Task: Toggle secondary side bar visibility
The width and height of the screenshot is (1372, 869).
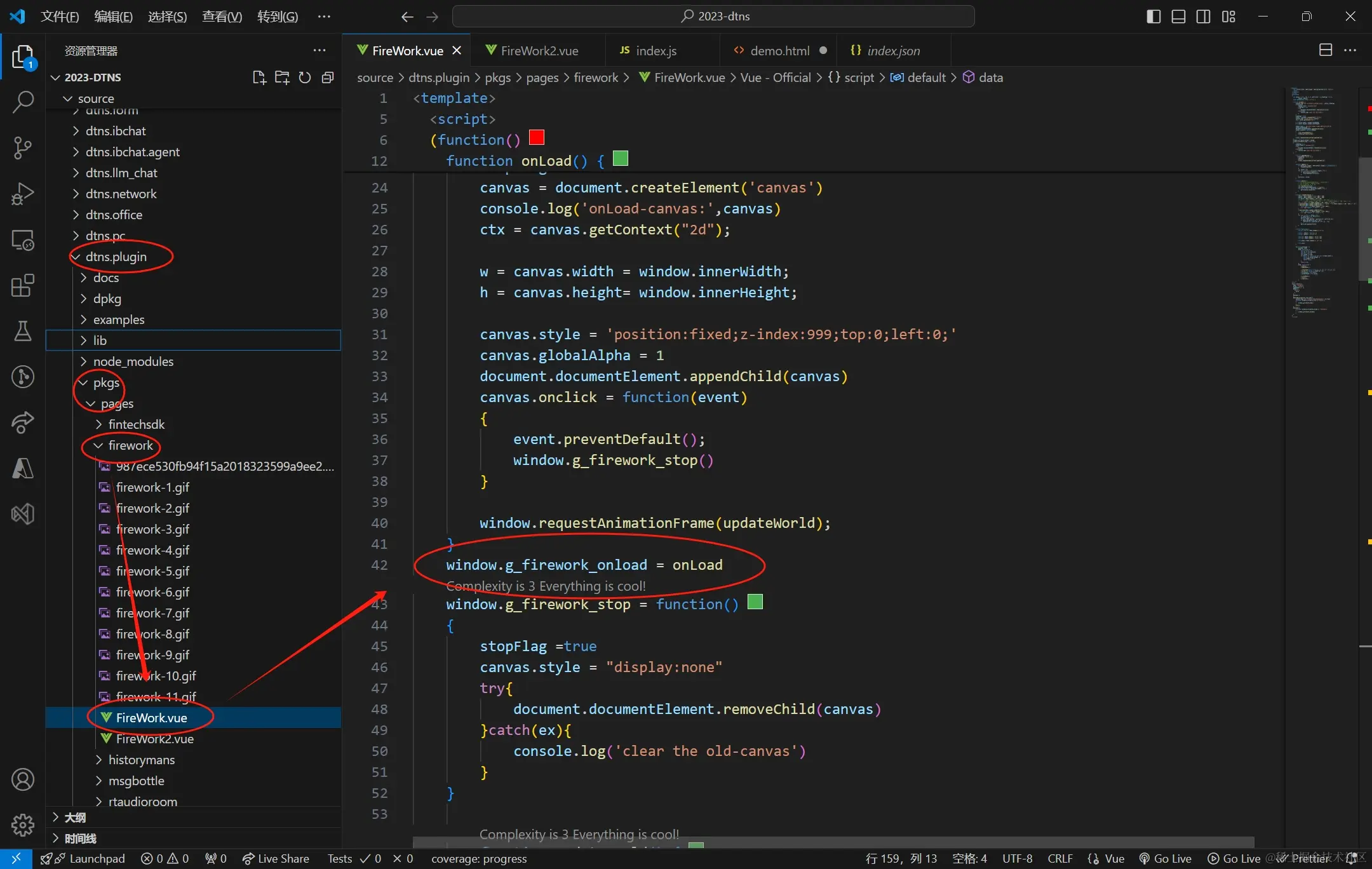Action: (x=1203, y=17)
